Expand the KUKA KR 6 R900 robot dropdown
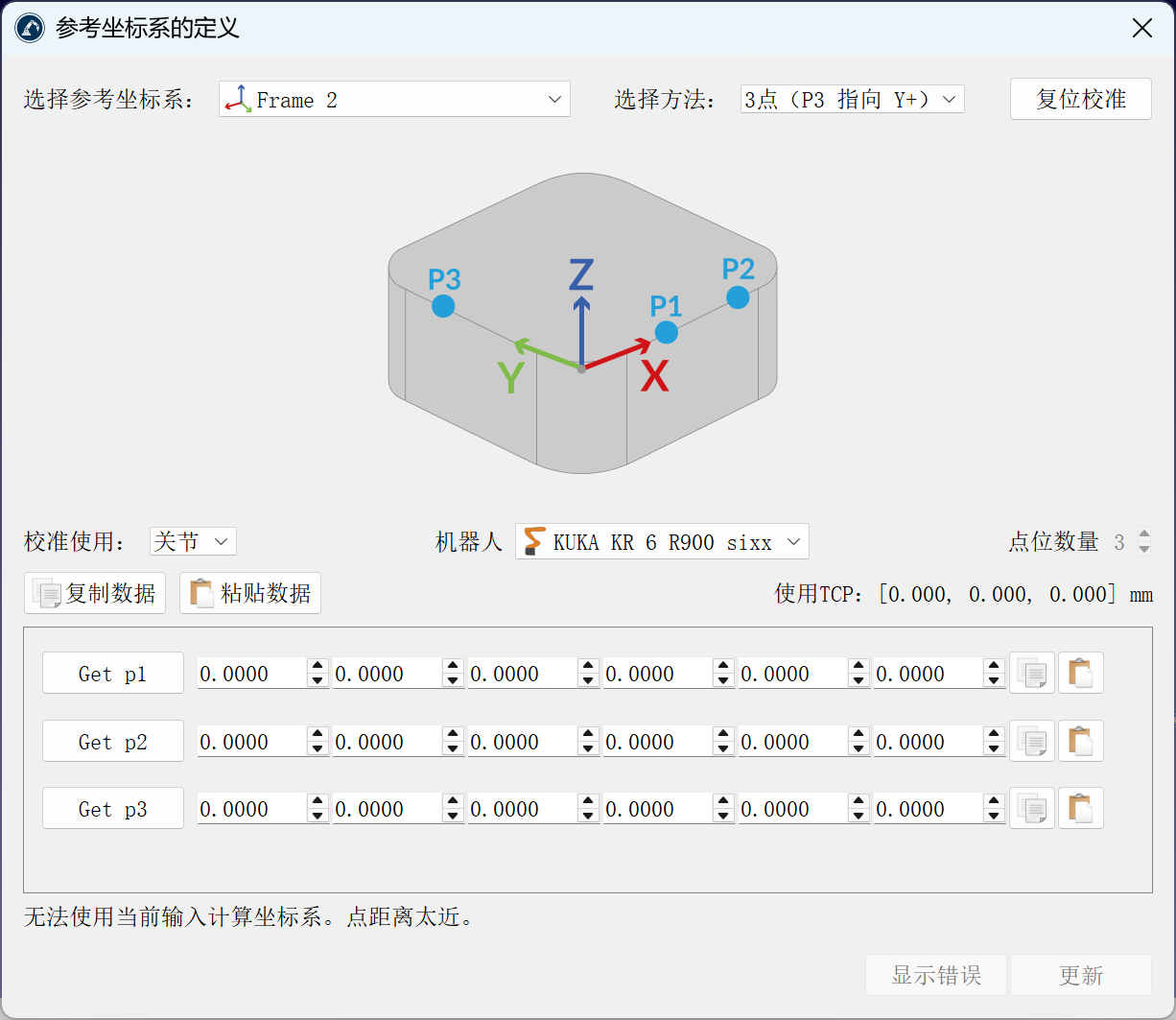This screenshot has width=1176, height=1020. tap(662, 542)
